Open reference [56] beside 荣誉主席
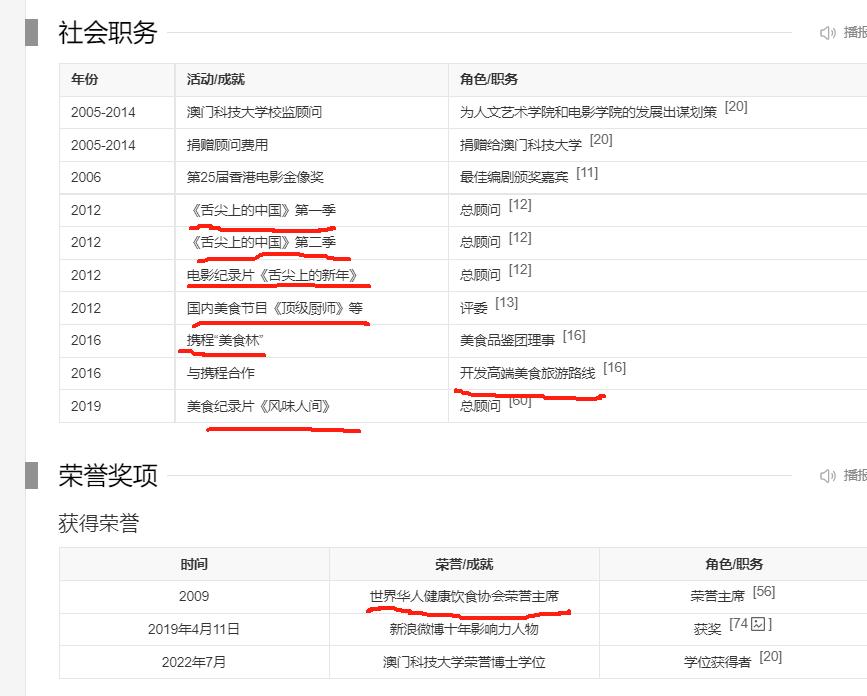This screenshot has height=696, width=867. pos(764,592)
